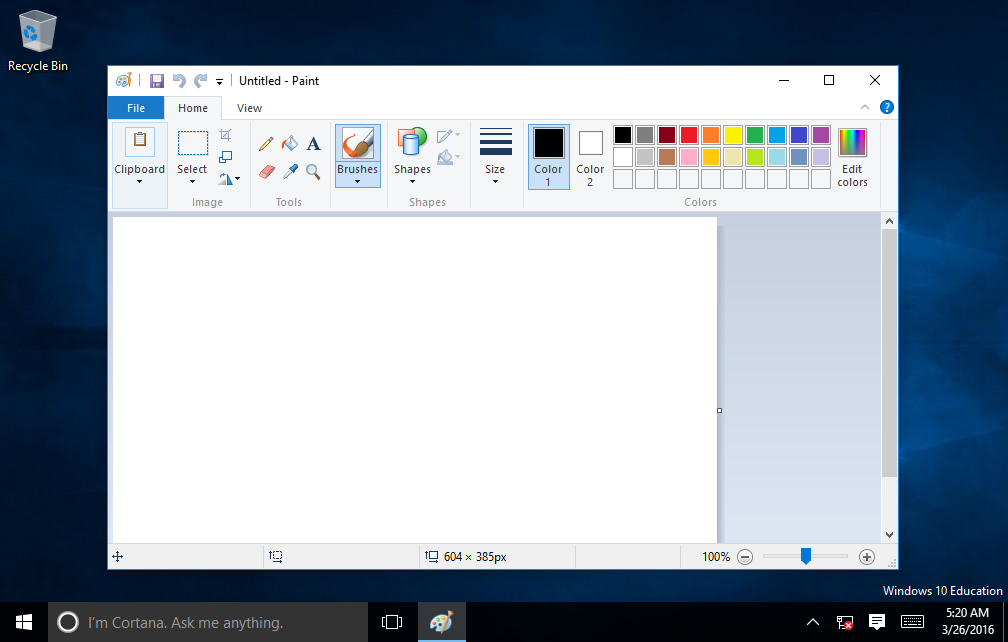Pick the yellow color swatch

[733, 135]
